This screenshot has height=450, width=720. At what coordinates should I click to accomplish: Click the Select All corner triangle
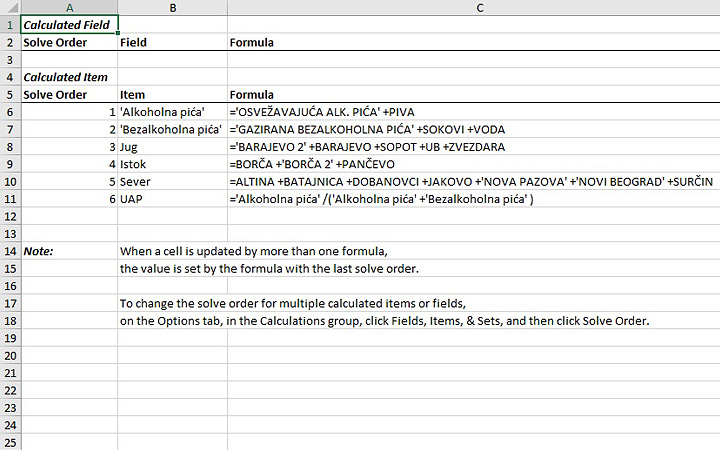(10, 7)
